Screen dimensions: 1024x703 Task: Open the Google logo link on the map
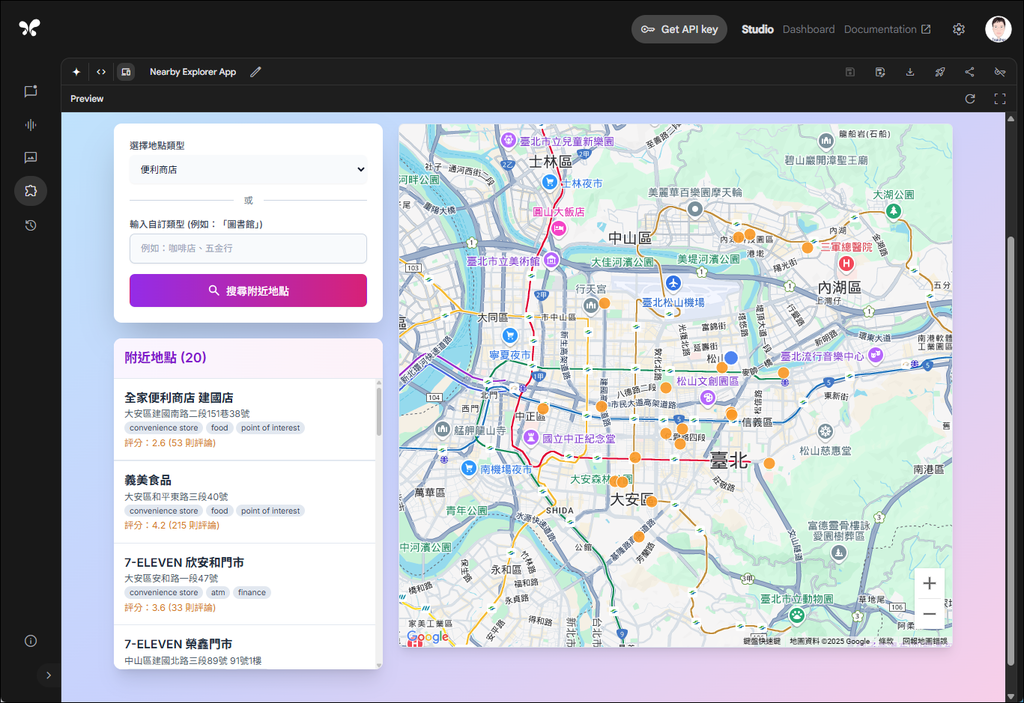pos(428,637)
